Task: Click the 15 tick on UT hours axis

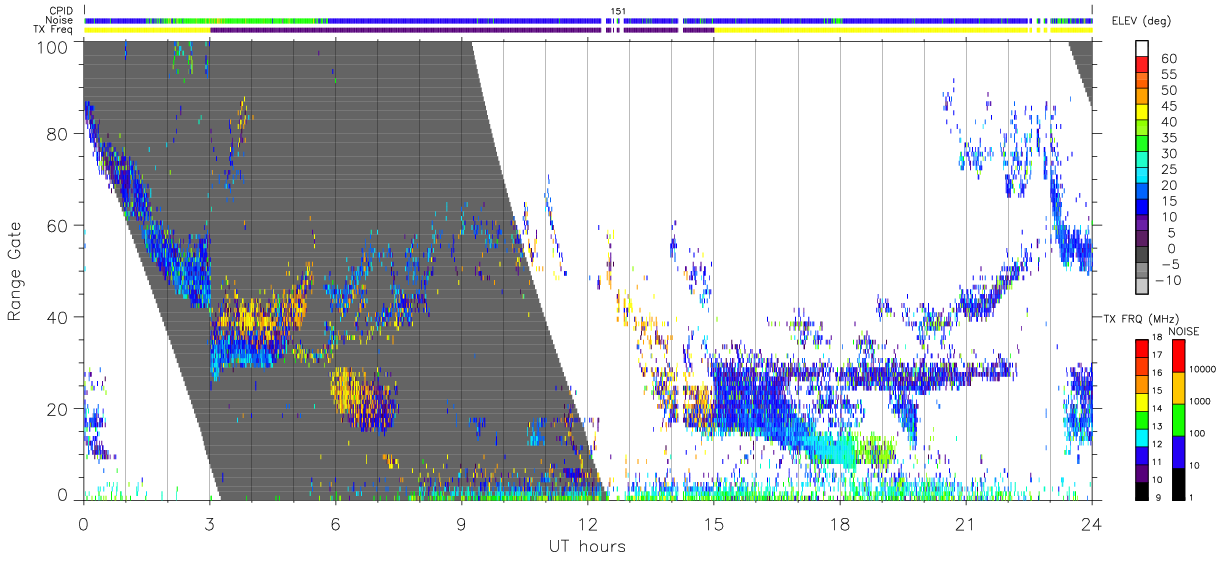Action: pyautogui.click(x=714, y=524)
